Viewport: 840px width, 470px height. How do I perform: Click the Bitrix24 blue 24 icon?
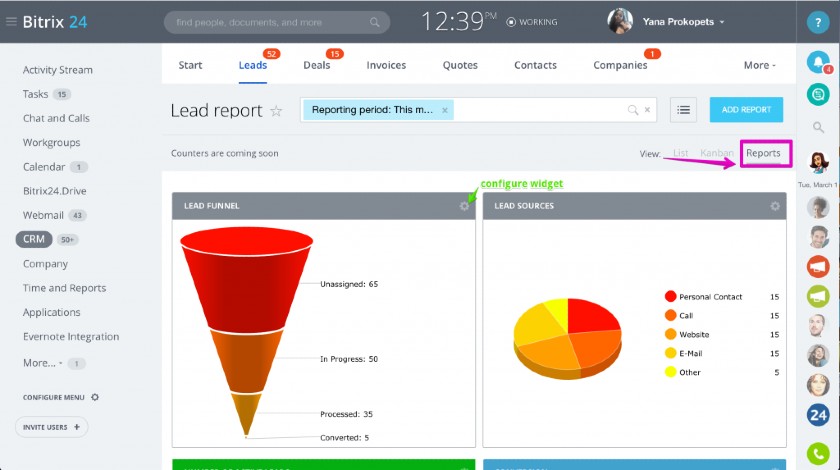click(818, 415)
